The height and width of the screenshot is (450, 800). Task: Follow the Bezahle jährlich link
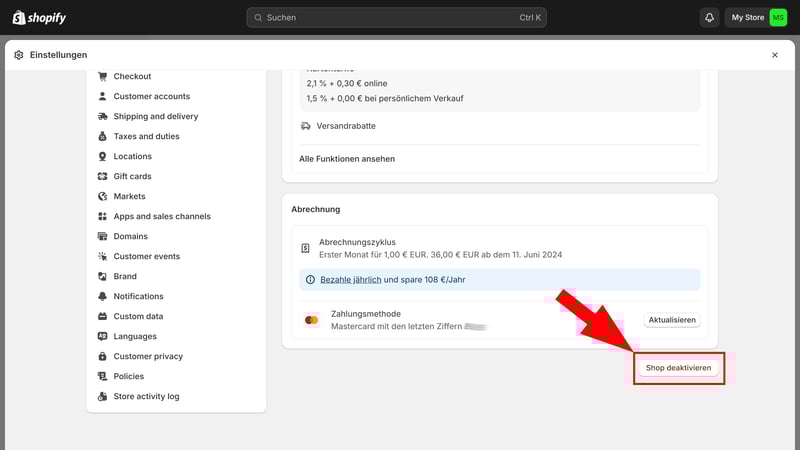click(x=350, y=279)
